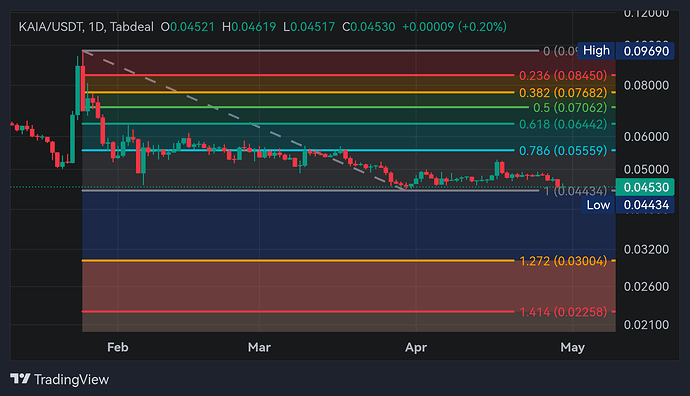Click the TradingView logo icon

[20, 378]
